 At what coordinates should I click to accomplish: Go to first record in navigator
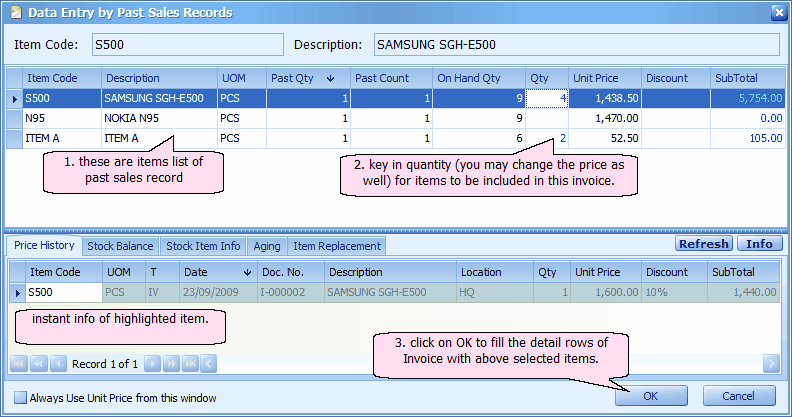tap(19, 363)
